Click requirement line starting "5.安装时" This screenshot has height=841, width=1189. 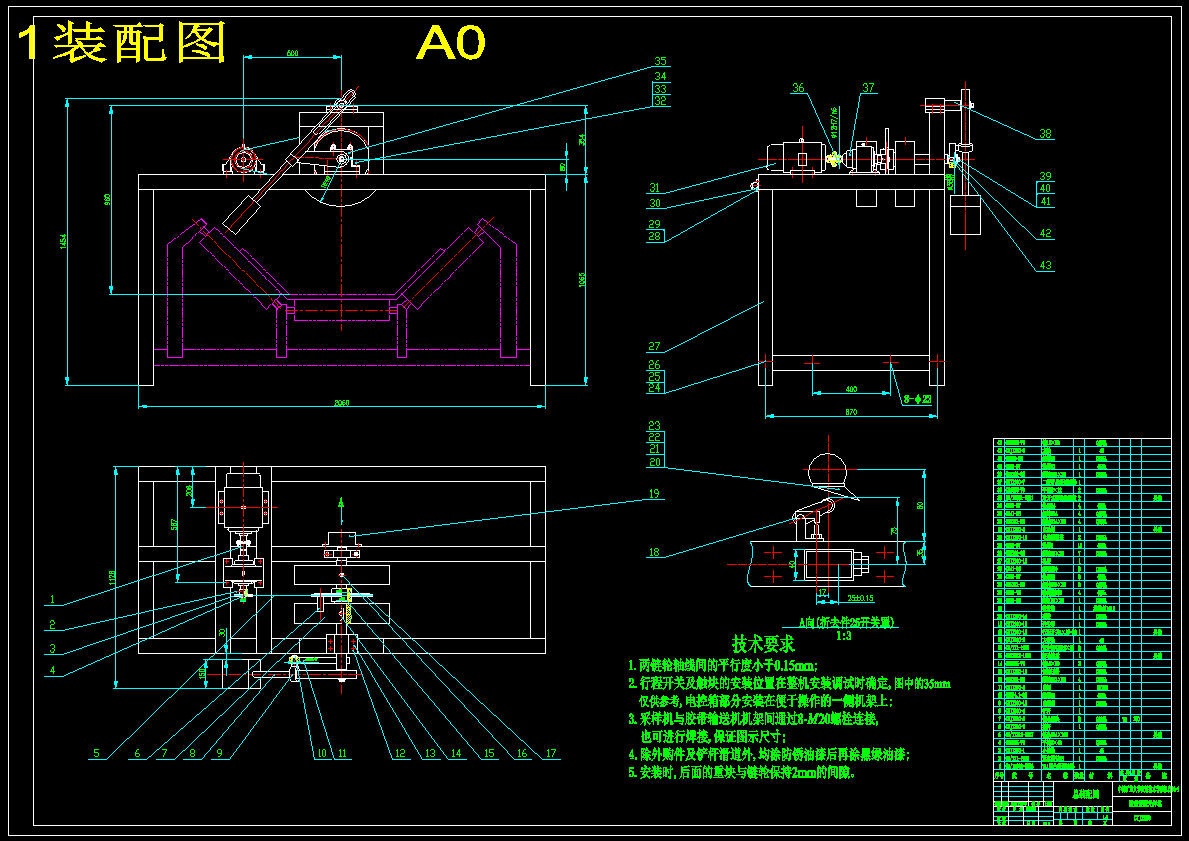point(742,774)
